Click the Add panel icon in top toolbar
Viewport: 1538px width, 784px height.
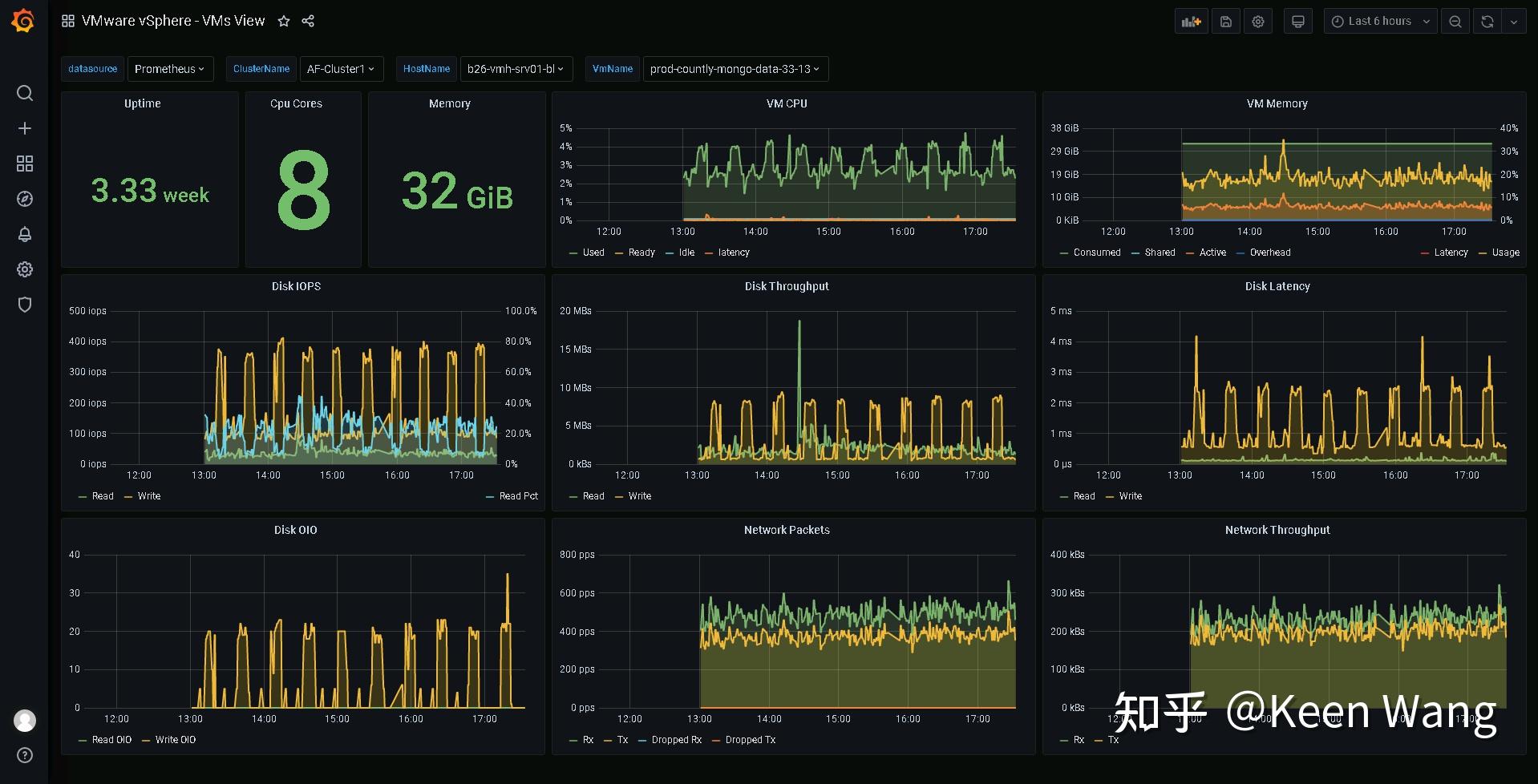tap(1191, 21)
